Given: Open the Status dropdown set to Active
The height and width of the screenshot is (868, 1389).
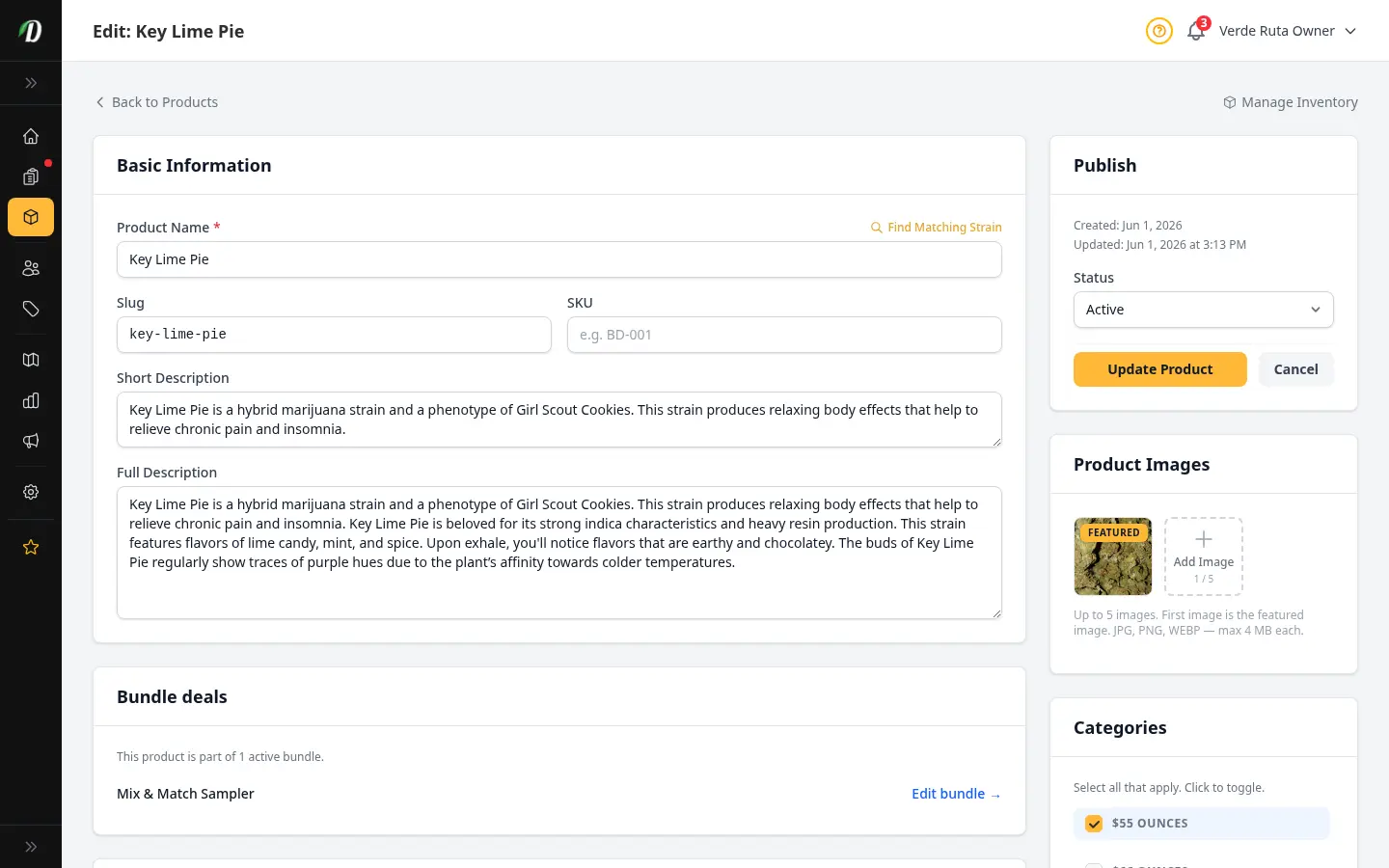Looking at the screenshot, I should pyautogui.click(x=1204, y=310).
